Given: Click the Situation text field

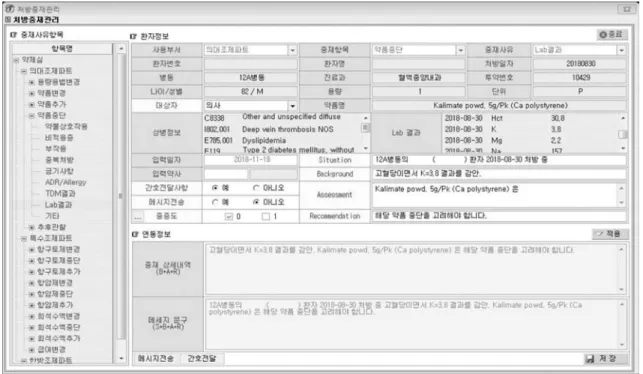Looking at the screenshot, I should pos(499,160).
